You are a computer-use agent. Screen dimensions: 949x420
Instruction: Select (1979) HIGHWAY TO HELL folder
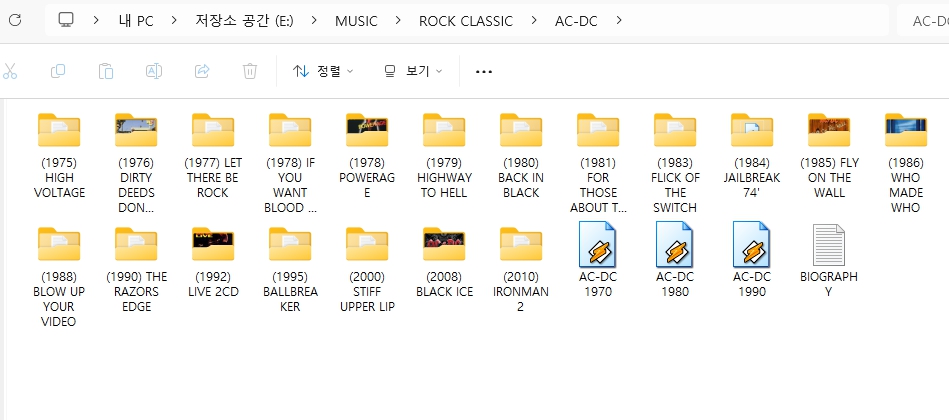pyautogui.click(x=444, y=130)
